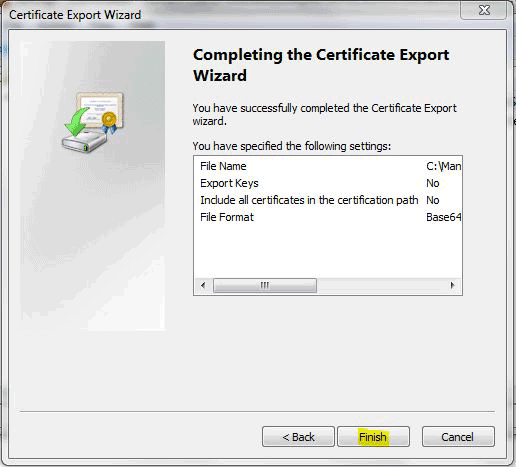Click the Export Keys No value

tap(433, 183)
